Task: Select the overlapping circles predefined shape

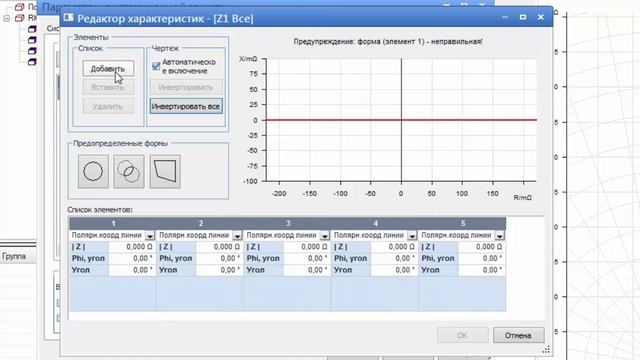Action: tap(129, 171)
